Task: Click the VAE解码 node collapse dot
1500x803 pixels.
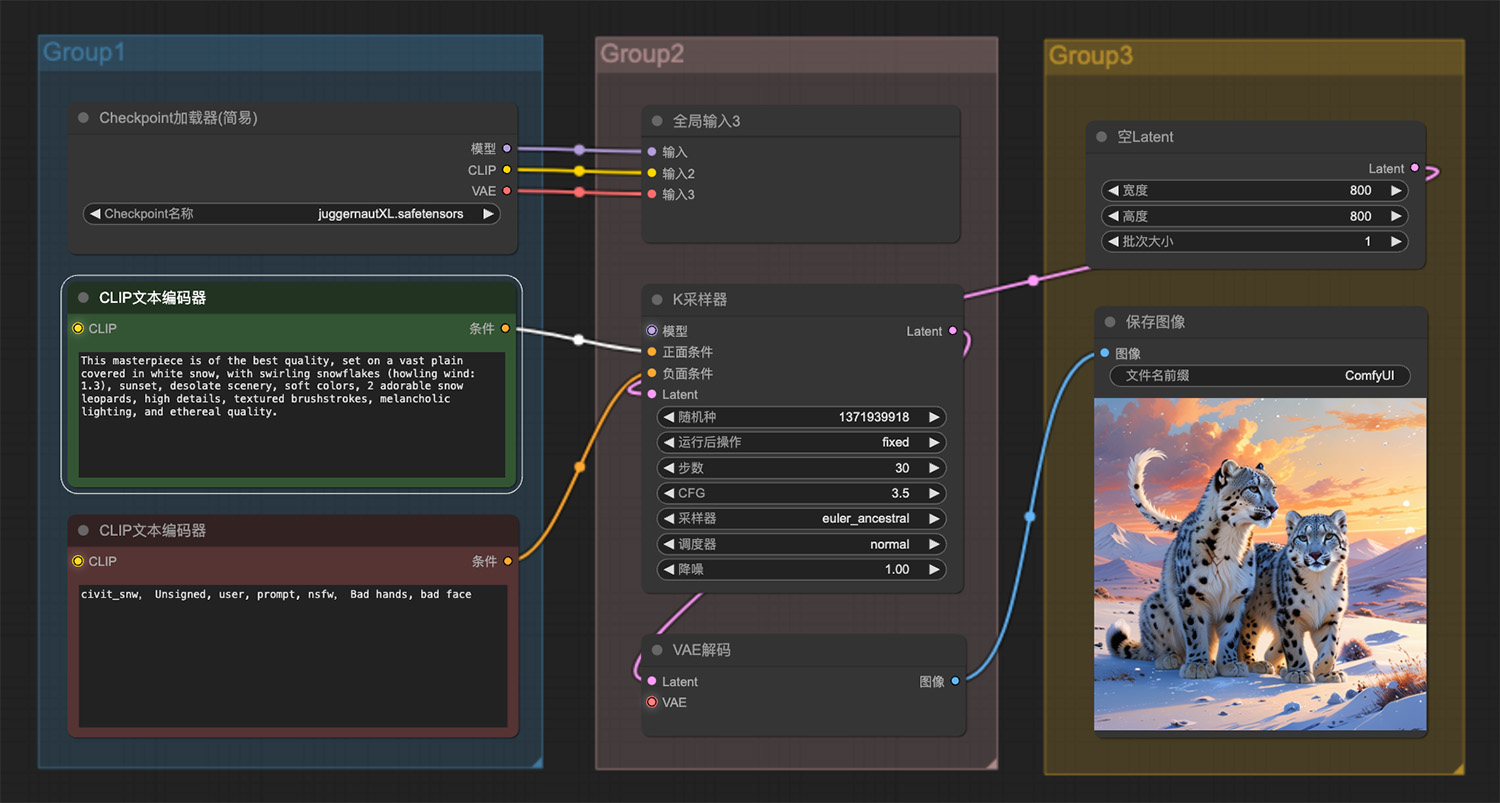Action: 657,650
